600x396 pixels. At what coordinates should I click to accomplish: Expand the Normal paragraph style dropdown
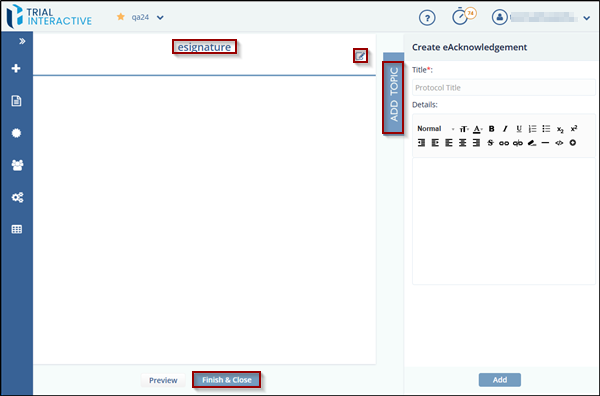435,129
